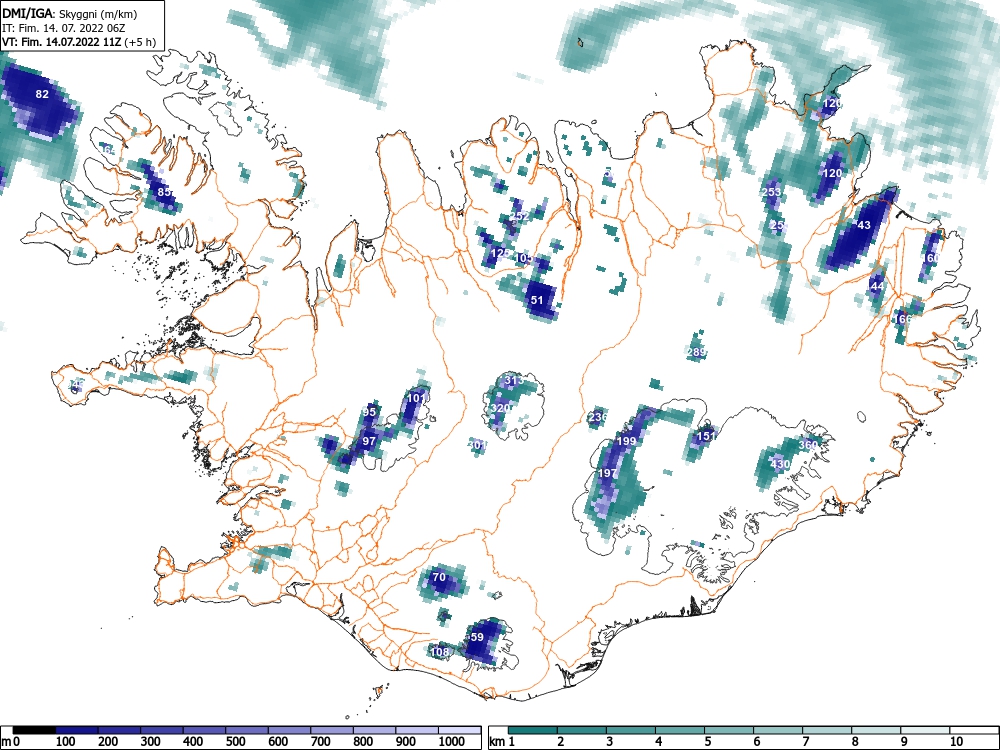Screen dimensions: 1000x750
Task: Click the km unit label in legend
Action: 496,742
